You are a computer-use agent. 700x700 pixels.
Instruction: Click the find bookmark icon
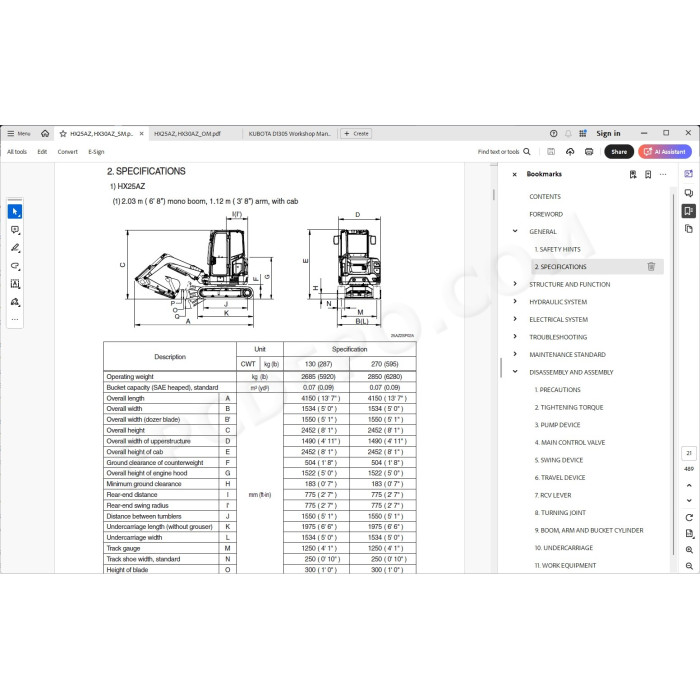click(633, 175)
